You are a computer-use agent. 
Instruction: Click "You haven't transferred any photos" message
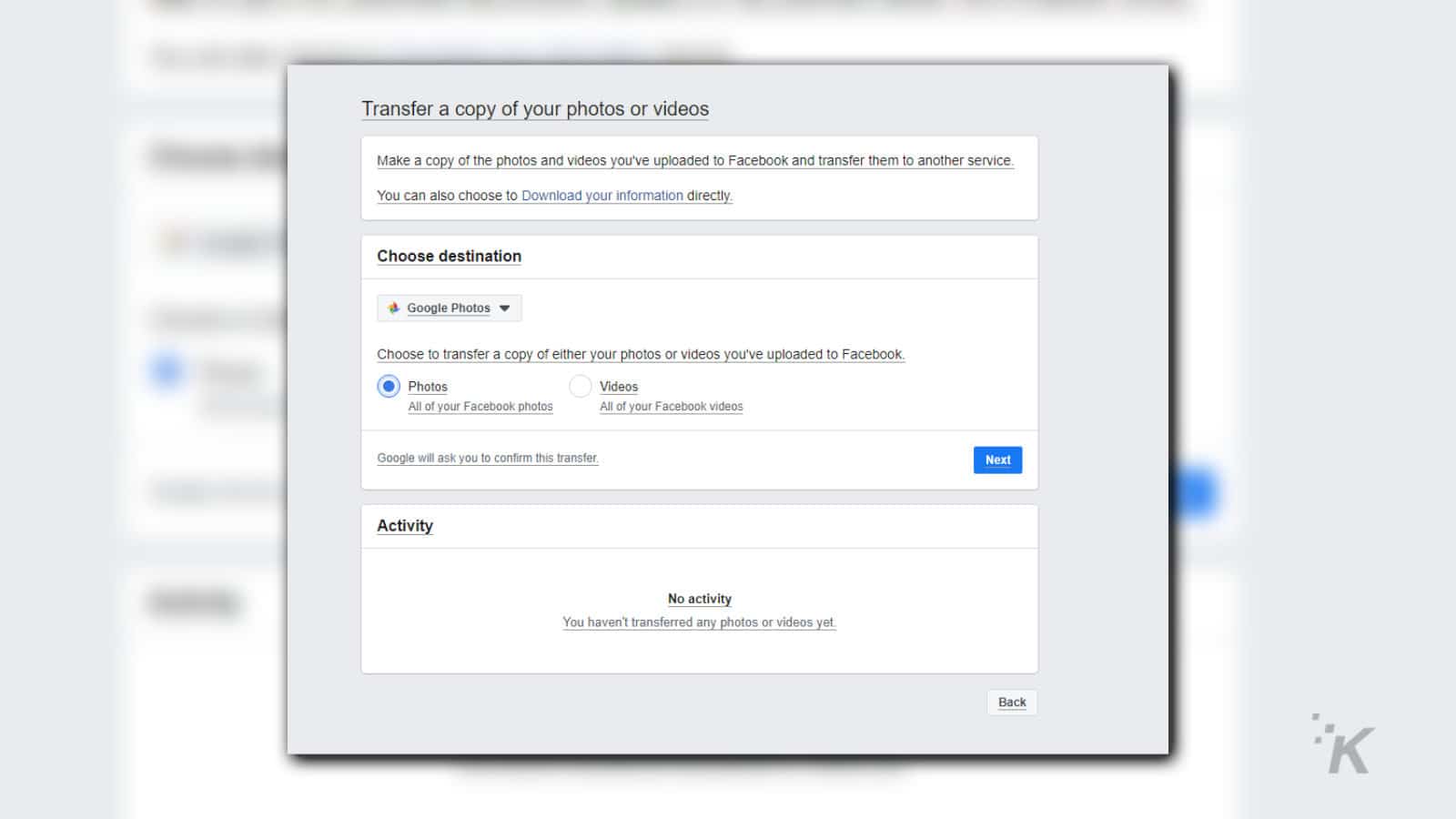(x=699, y=622)
